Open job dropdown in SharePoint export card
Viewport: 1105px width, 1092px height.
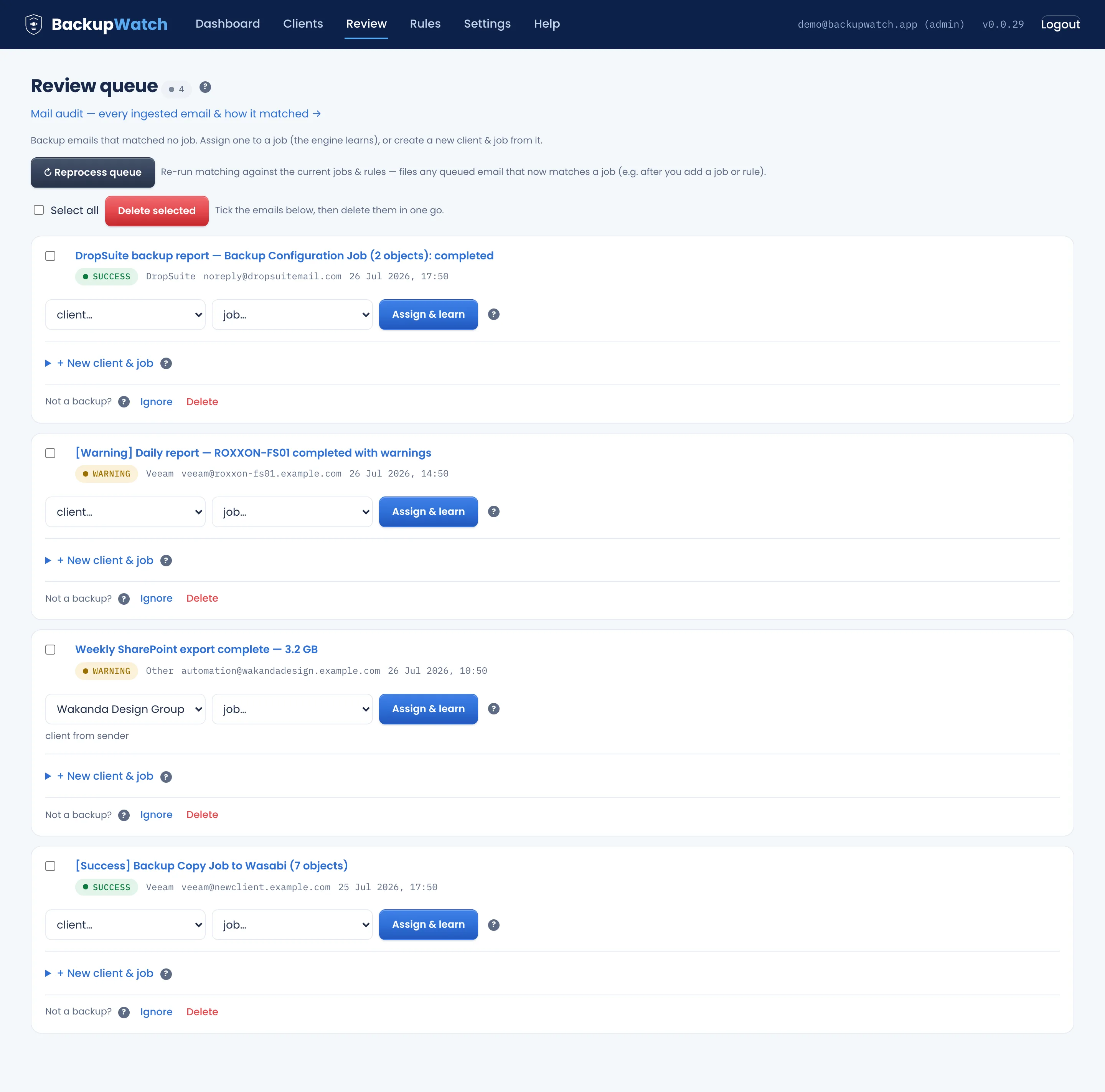coord(292,709)
